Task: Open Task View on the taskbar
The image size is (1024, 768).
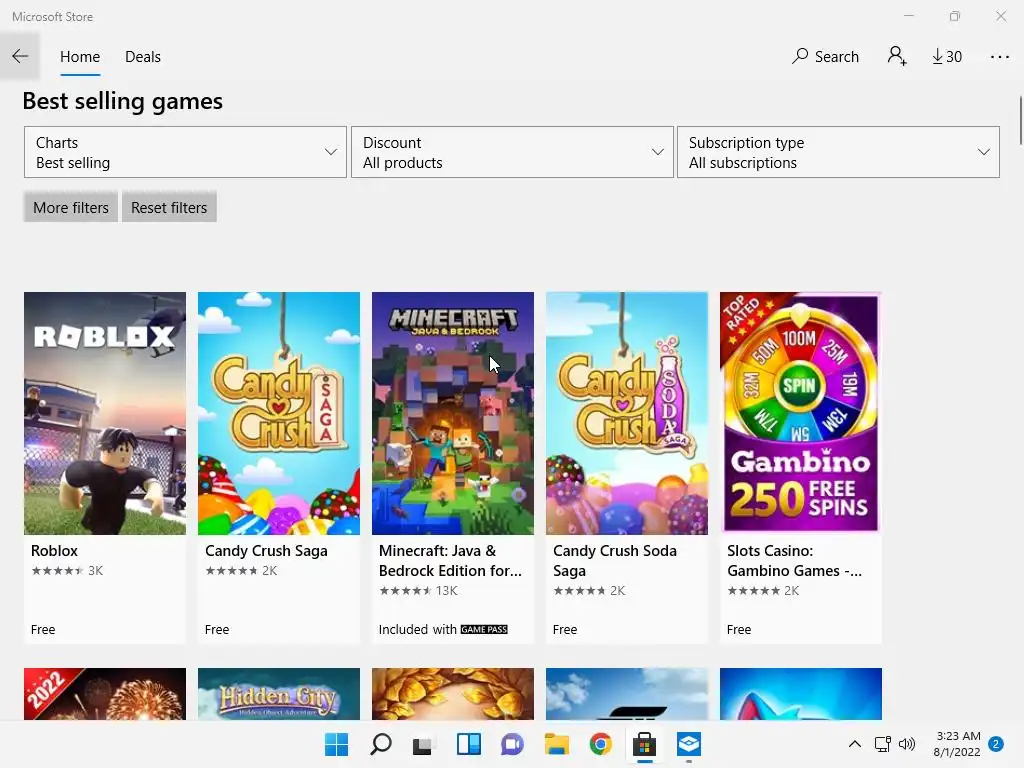Action: coord(423,744)
